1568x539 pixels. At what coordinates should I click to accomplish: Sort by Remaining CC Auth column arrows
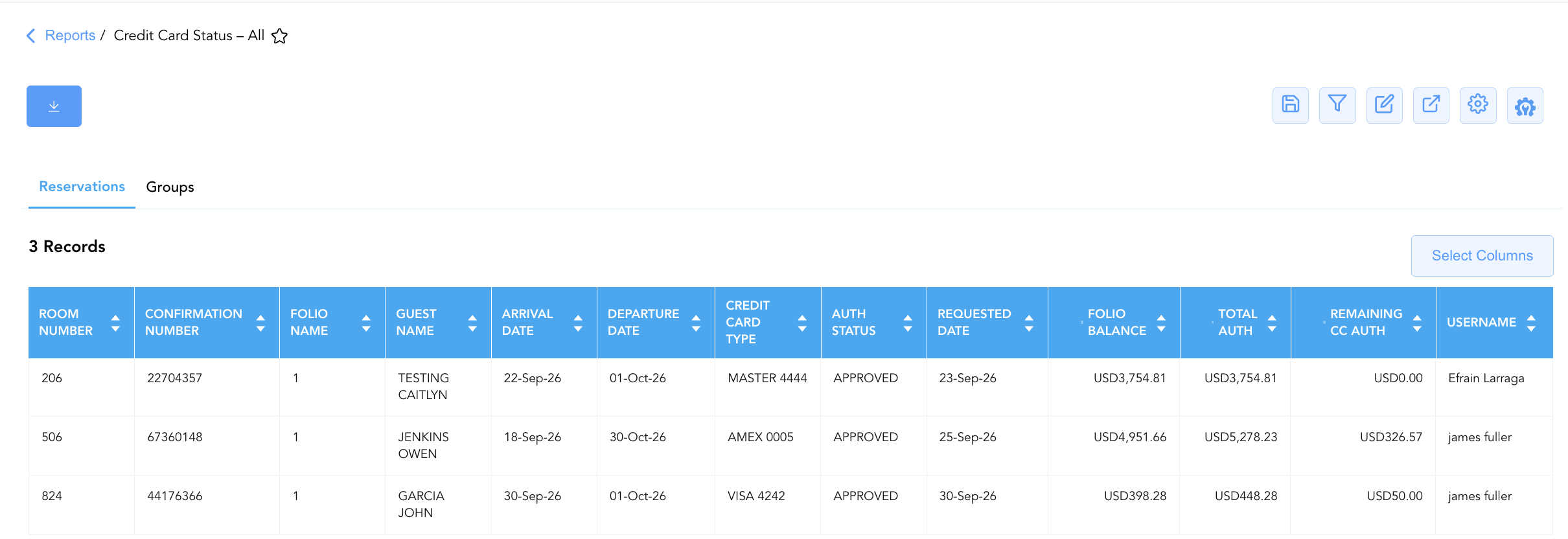(x=1417, y=323)
